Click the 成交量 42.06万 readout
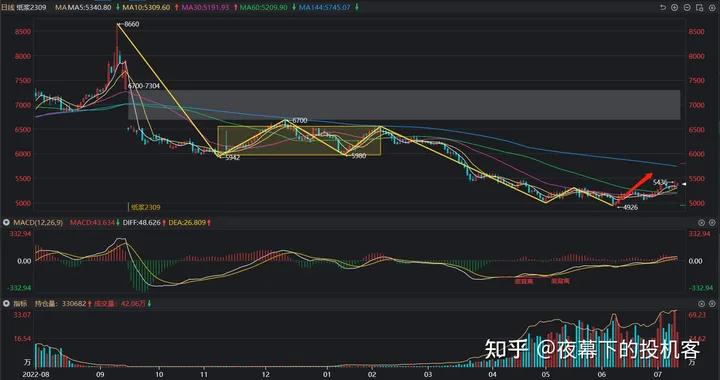Screen dimensions: 720x380 [121, 304]
